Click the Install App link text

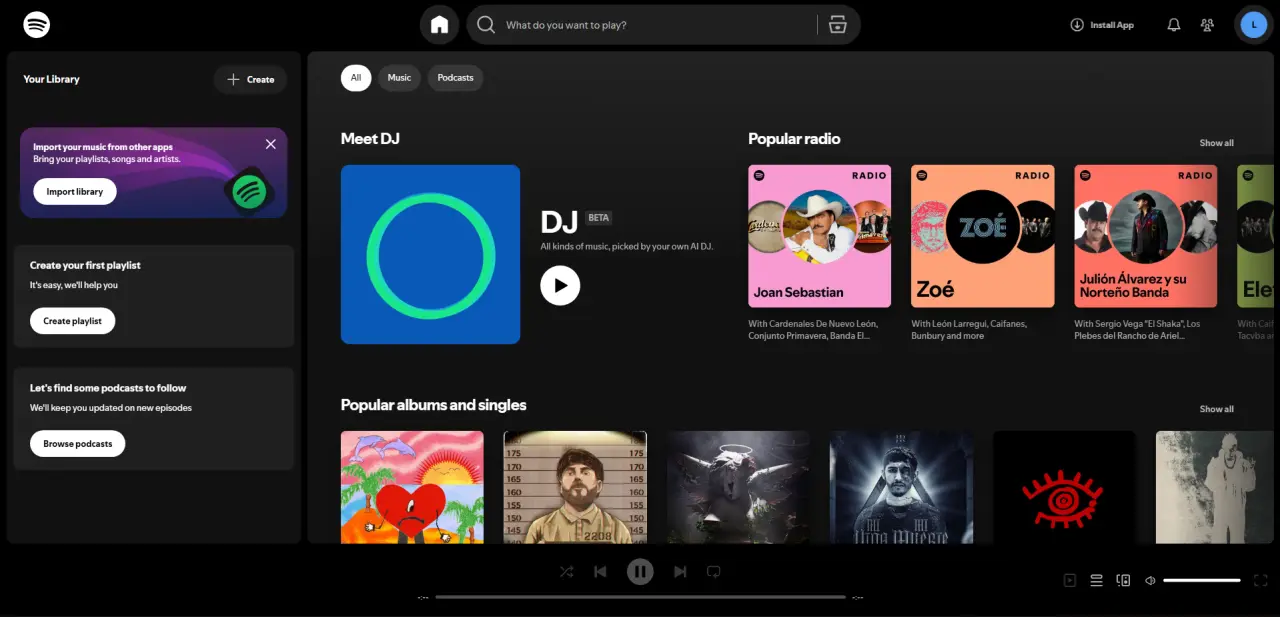tap(1112, 25)
